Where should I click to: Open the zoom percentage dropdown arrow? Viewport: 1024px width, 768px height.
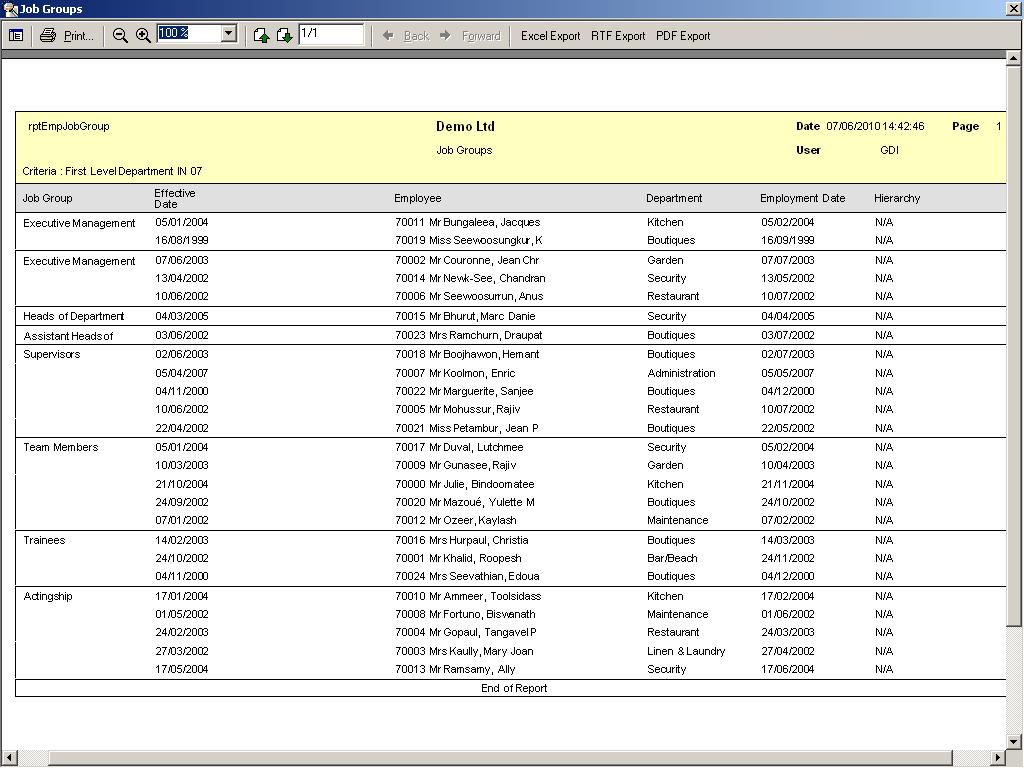(228, 34)
